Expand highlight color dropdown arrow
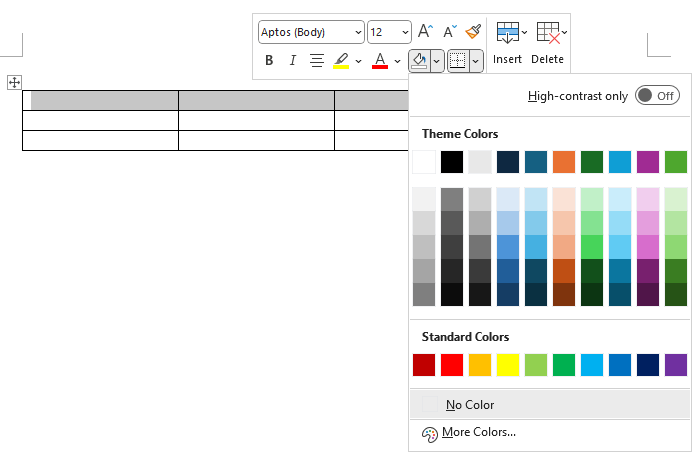 click(x=358, y=61)
